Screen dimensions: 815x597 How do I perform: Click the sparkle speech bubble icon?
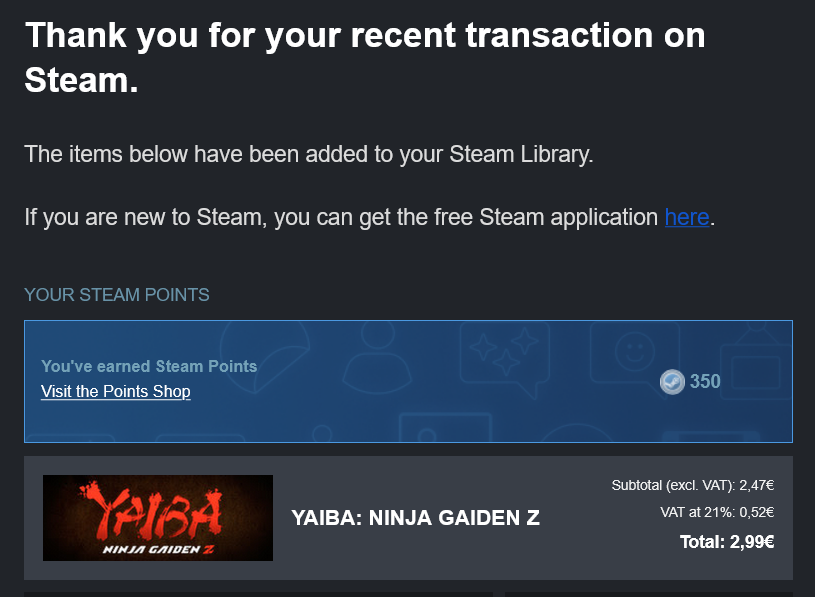[505, 359]
